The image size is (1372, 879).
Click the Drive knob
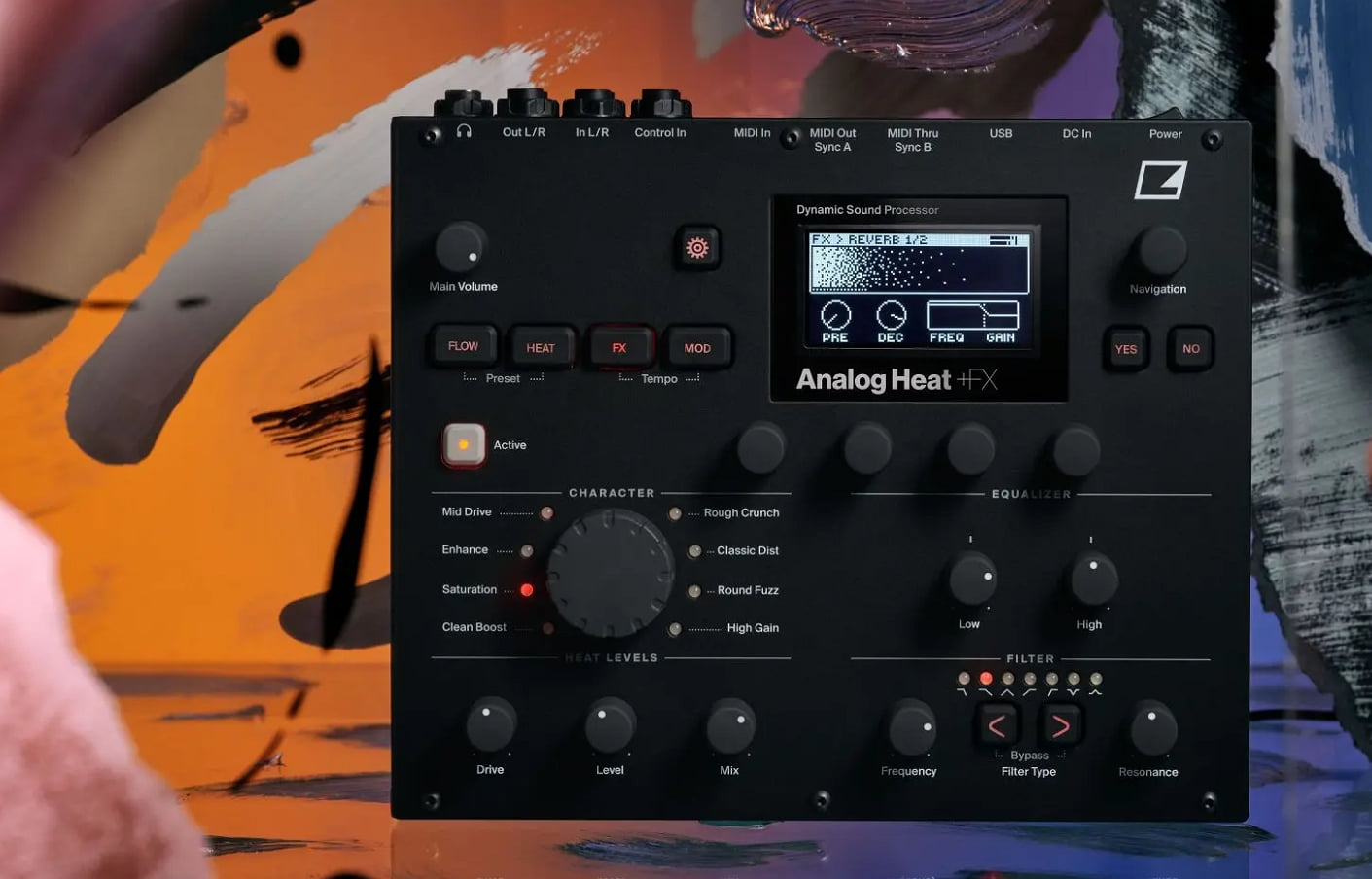[x=491, y=725]
